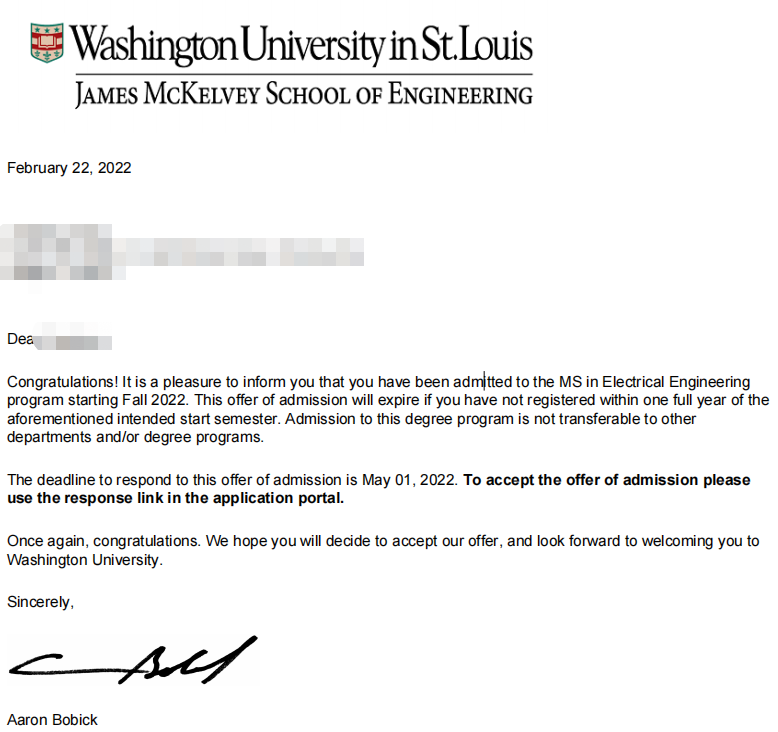Click the word 'Congratulations!' opening the letter

point(63,382)
